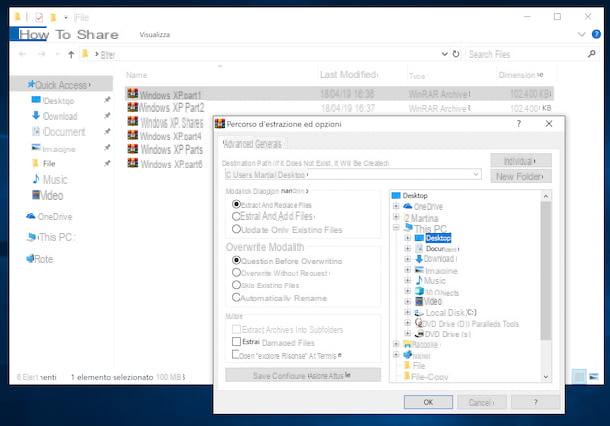Click the Individua button
610x426 pixels.
point(521,160)
